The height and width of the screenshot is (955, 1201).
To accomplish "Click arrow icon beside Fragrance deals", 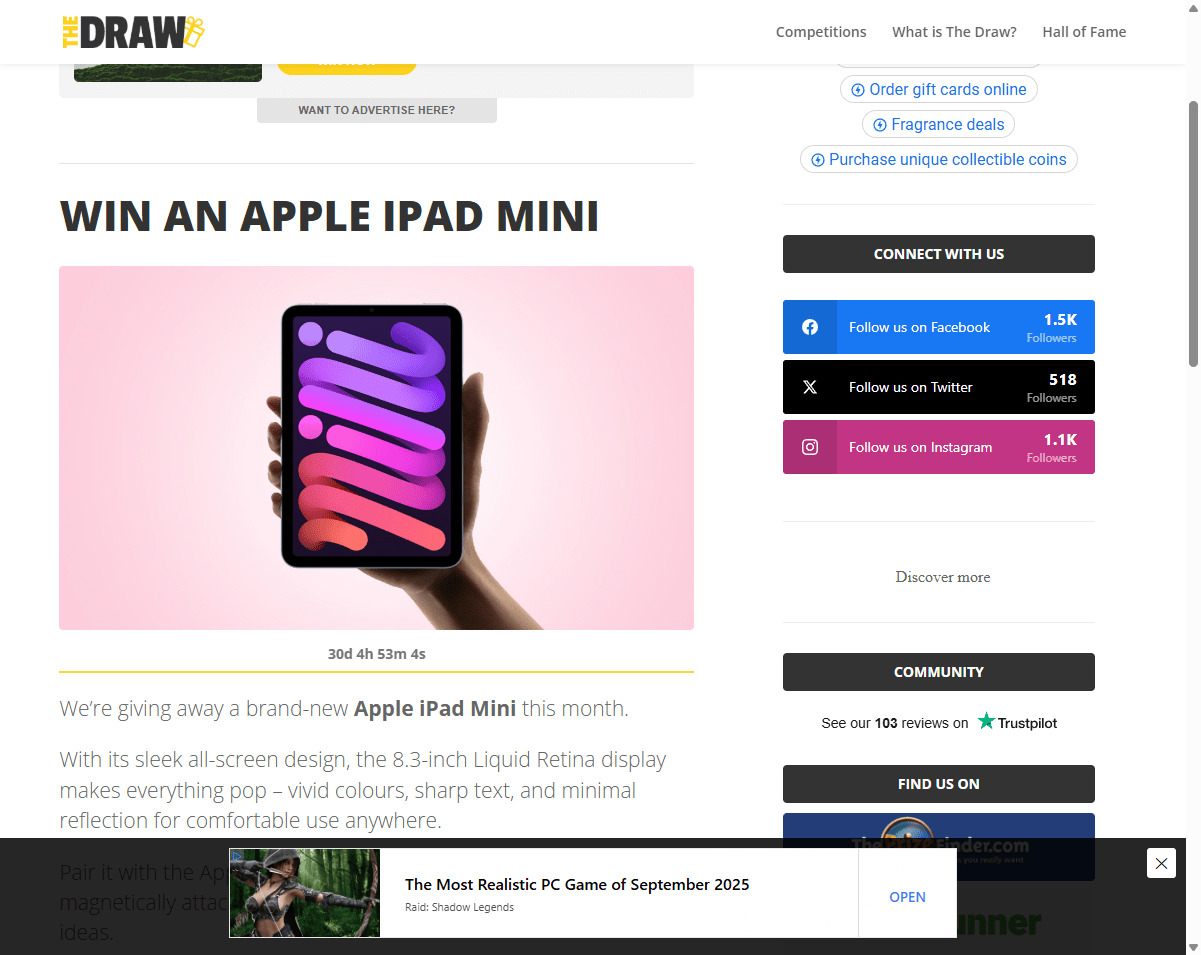I will [880, 125].
